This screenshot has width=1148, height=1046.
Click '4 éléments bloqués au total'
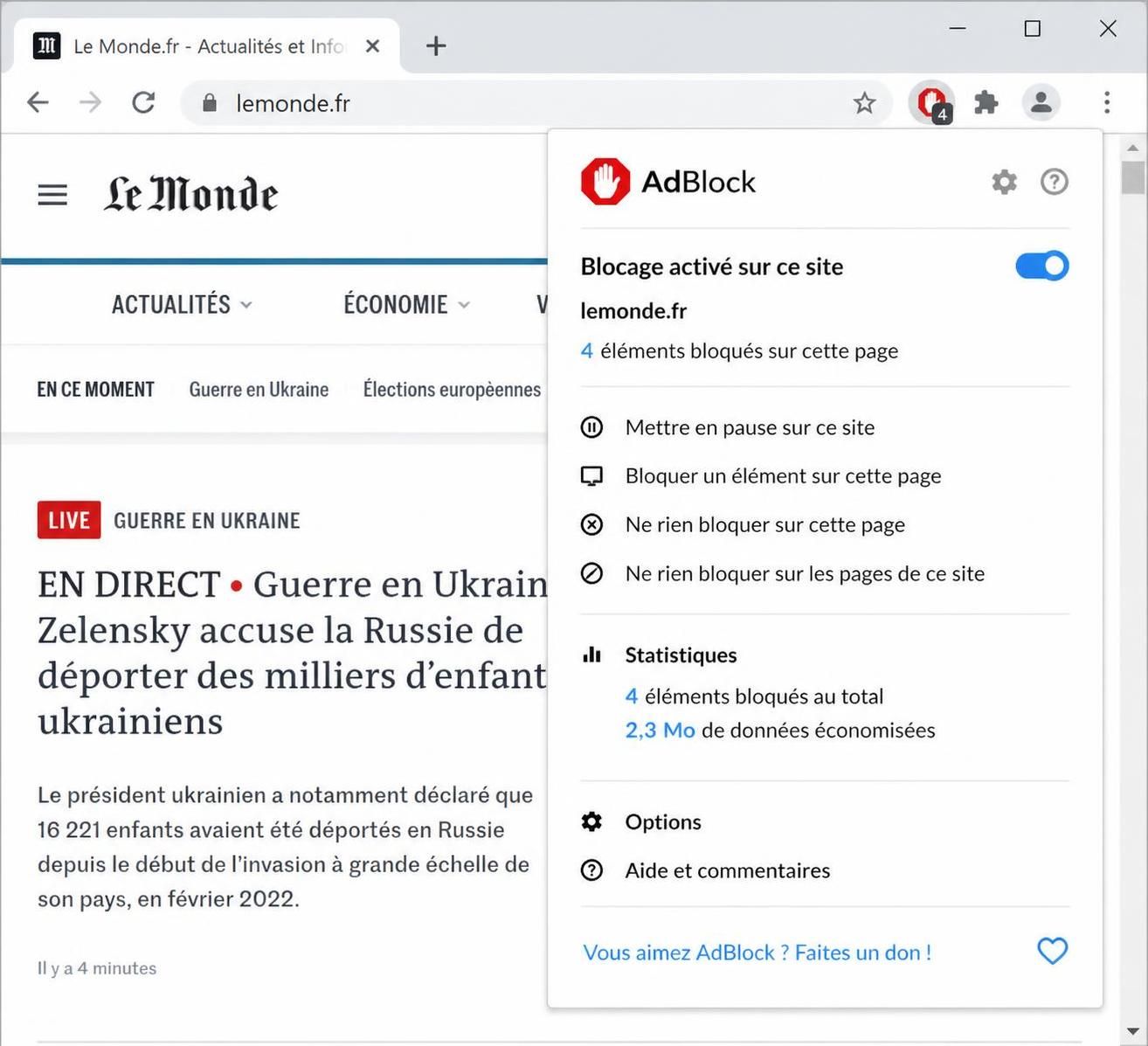coord(754,696)
